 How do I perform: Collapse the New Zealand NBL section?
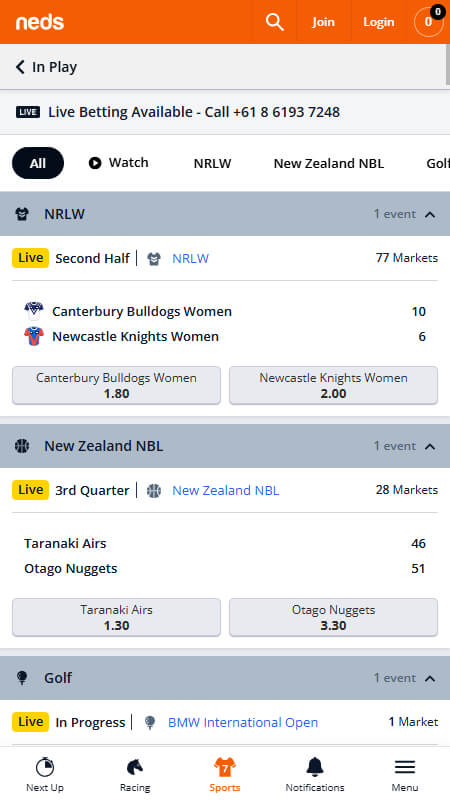[225, 446]
